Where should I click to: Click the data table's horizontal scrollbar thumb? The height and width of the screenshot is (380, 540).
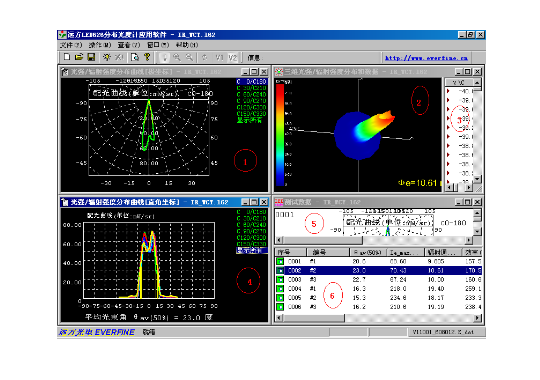[x=314, y=318]
